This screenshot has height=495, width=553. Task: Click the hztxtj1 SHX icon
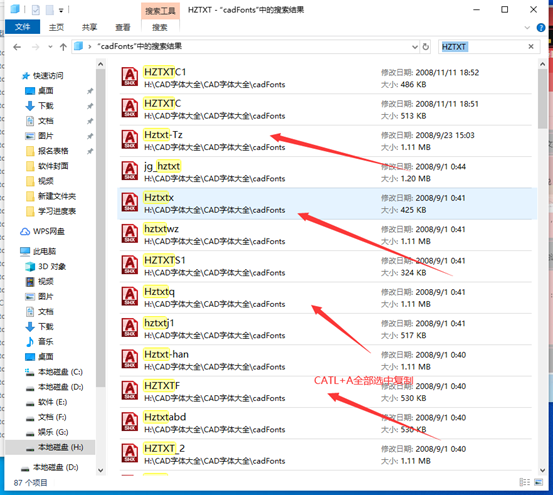(x=130, y=328)
